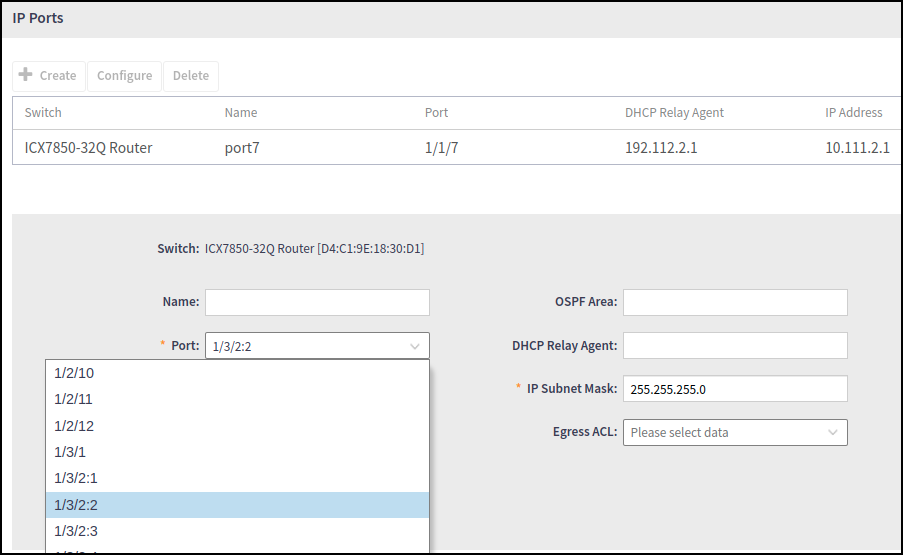Open the Egress ACL dropdown

click(x=735, y=432)
